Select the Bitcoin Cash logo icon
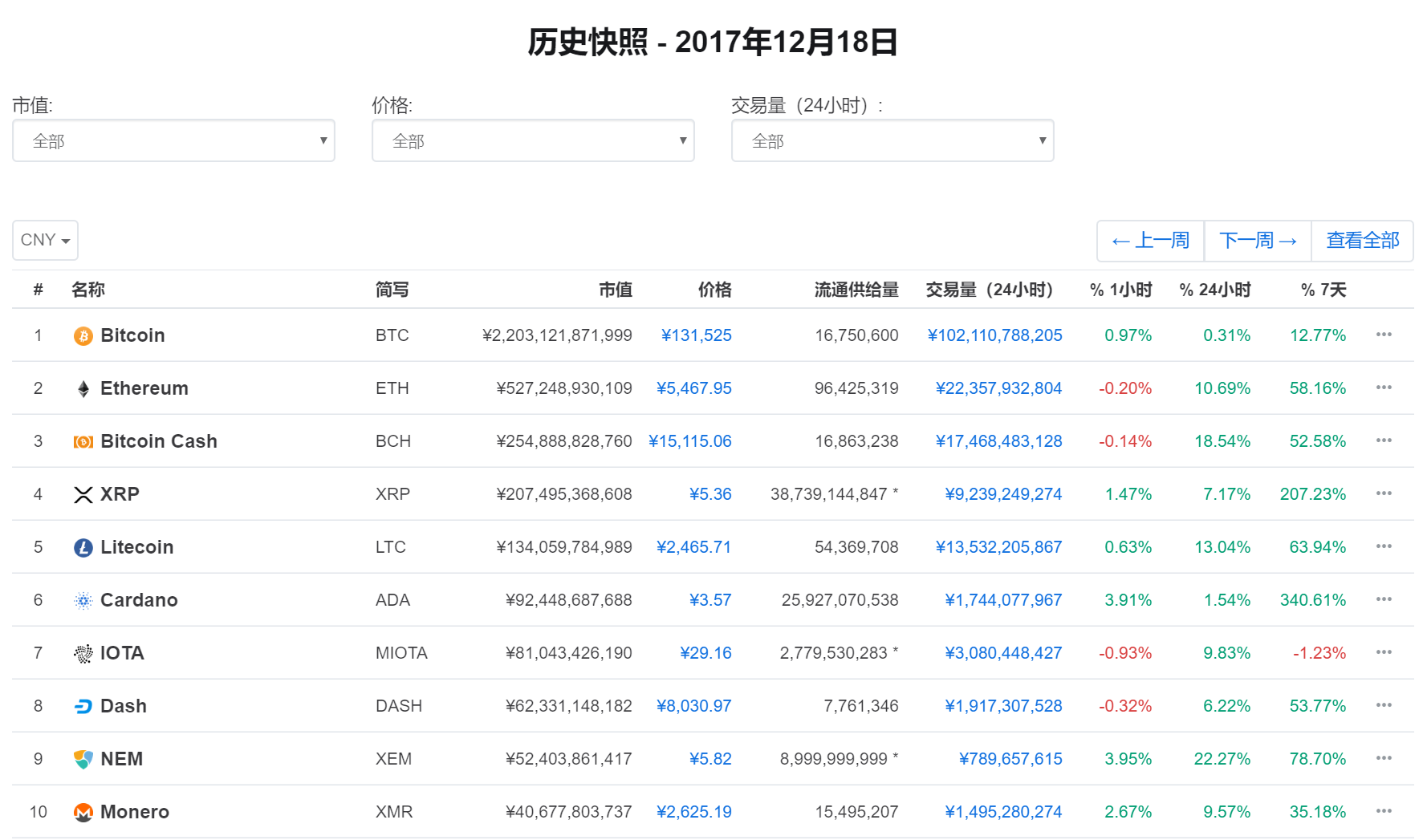1423x840 pixels. (x=83, y=441)
